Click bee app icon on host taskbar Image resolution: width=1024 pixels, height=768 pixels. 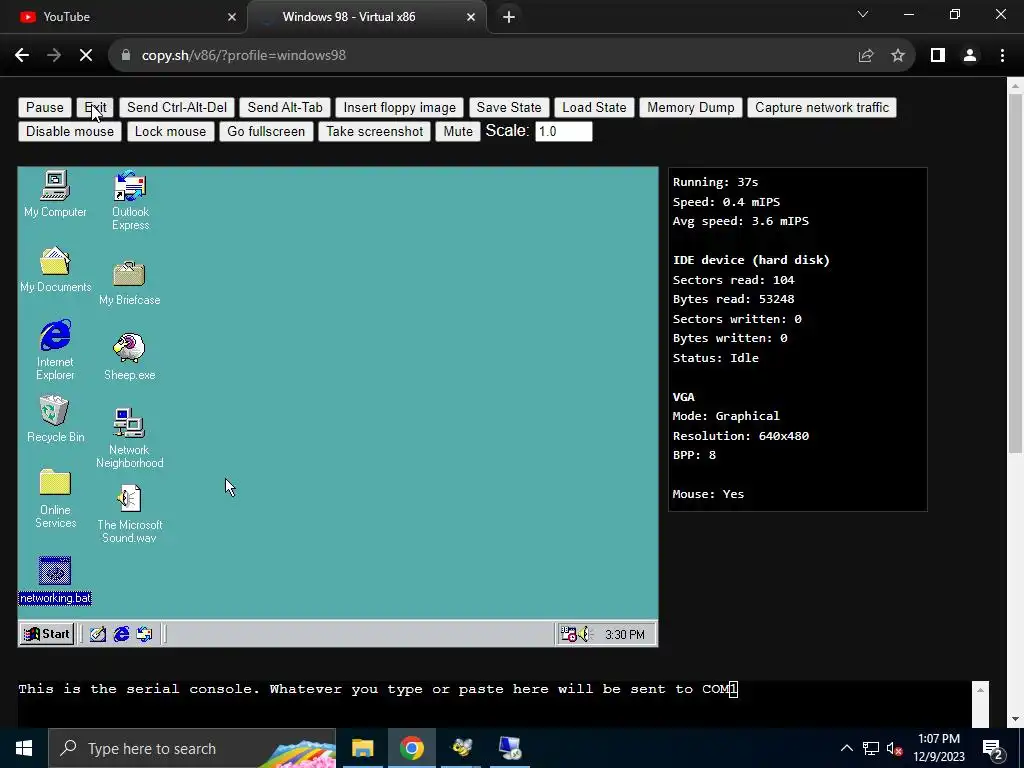tap(461, 748)
